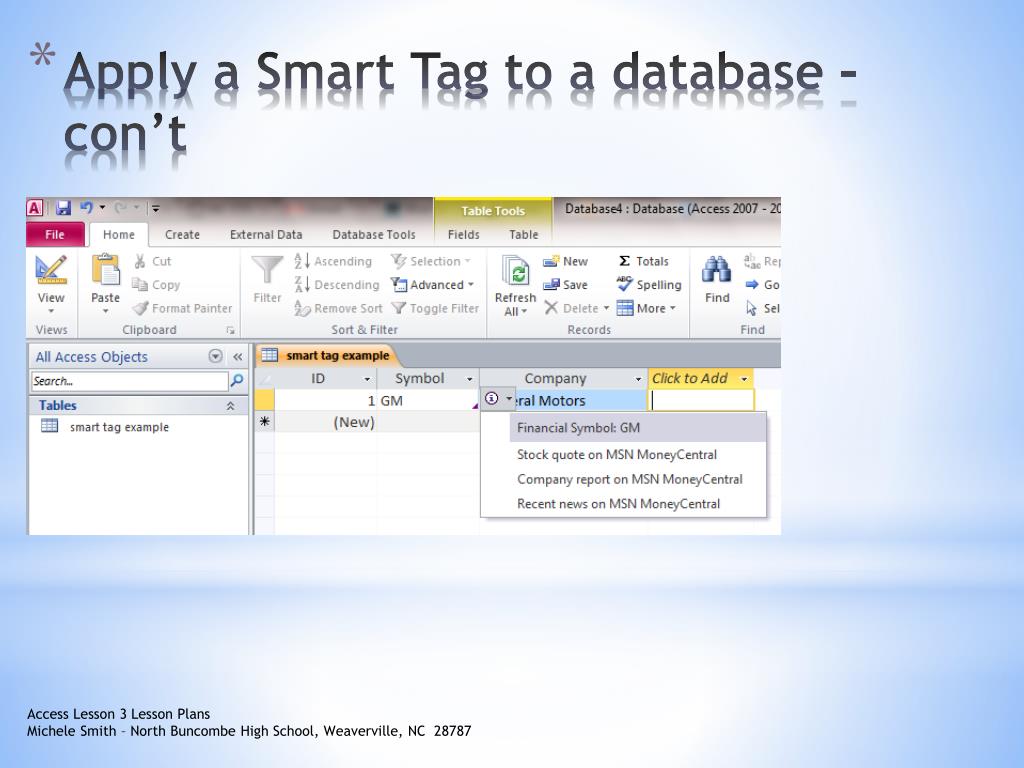Screen dimensions: 1024x768
Task: Click the Delete record X icon
Action: click(551, 308)
